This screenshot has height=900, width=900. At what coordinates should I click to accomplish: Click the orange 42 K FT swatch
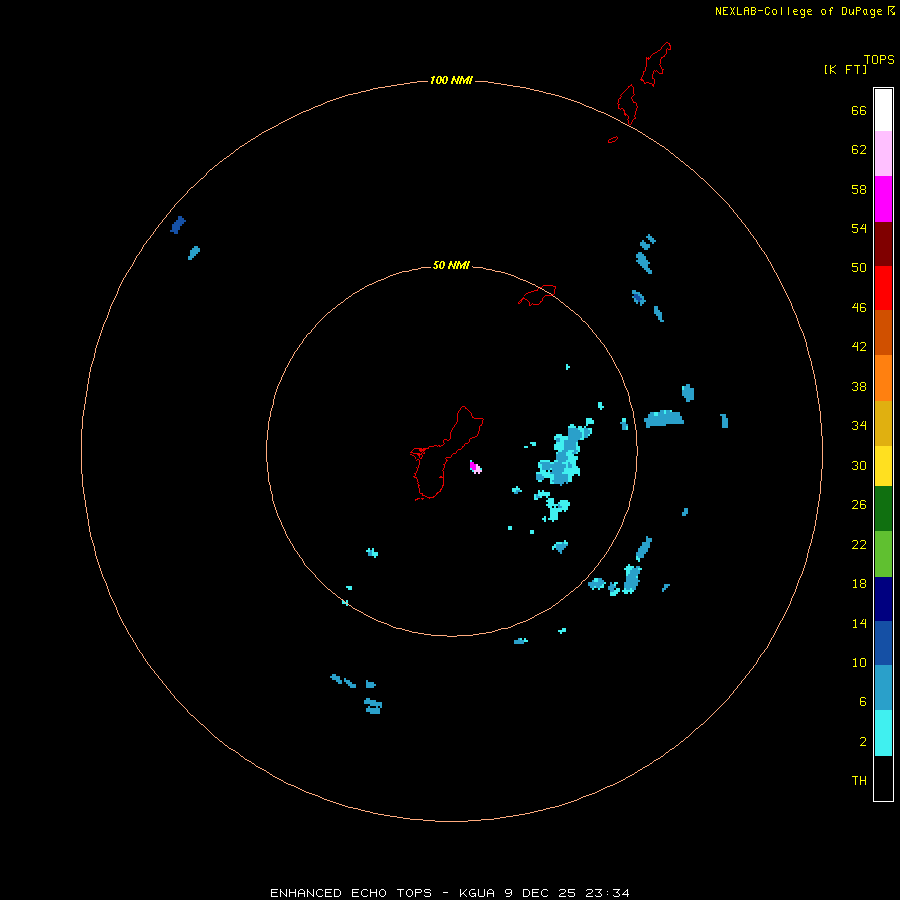tap(883, 378)
